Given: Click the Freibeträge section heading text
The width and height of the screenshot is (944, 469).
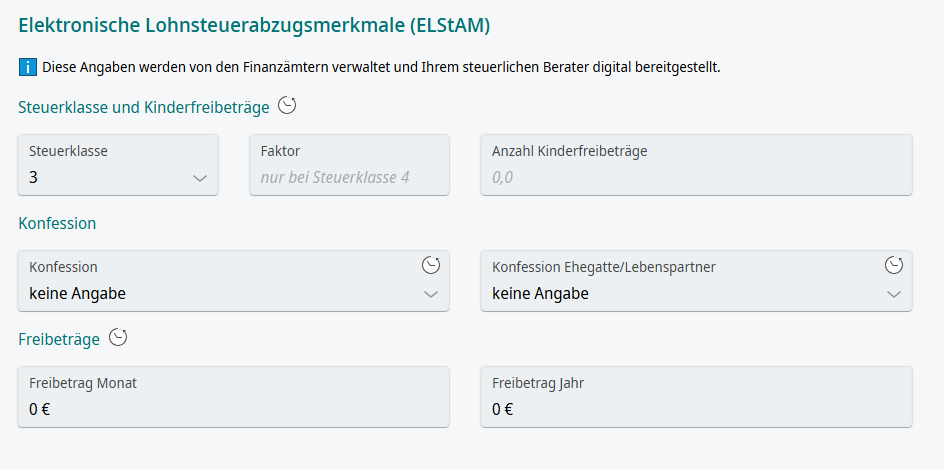Looking at the screenshot, I should (59, 339).
